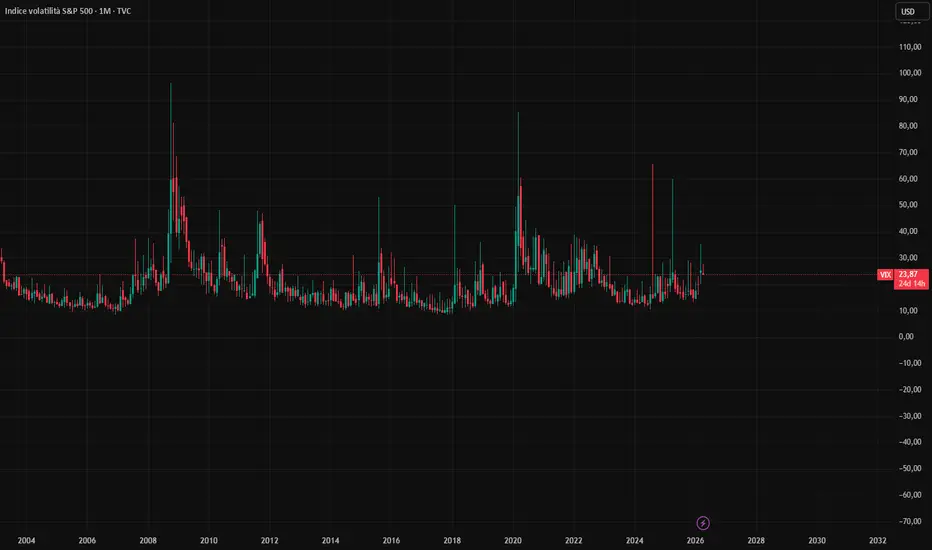The width and height of the screenshot is (932, 550).
Task: Click the 50,00 price scale label
Action: click(908, 205)
